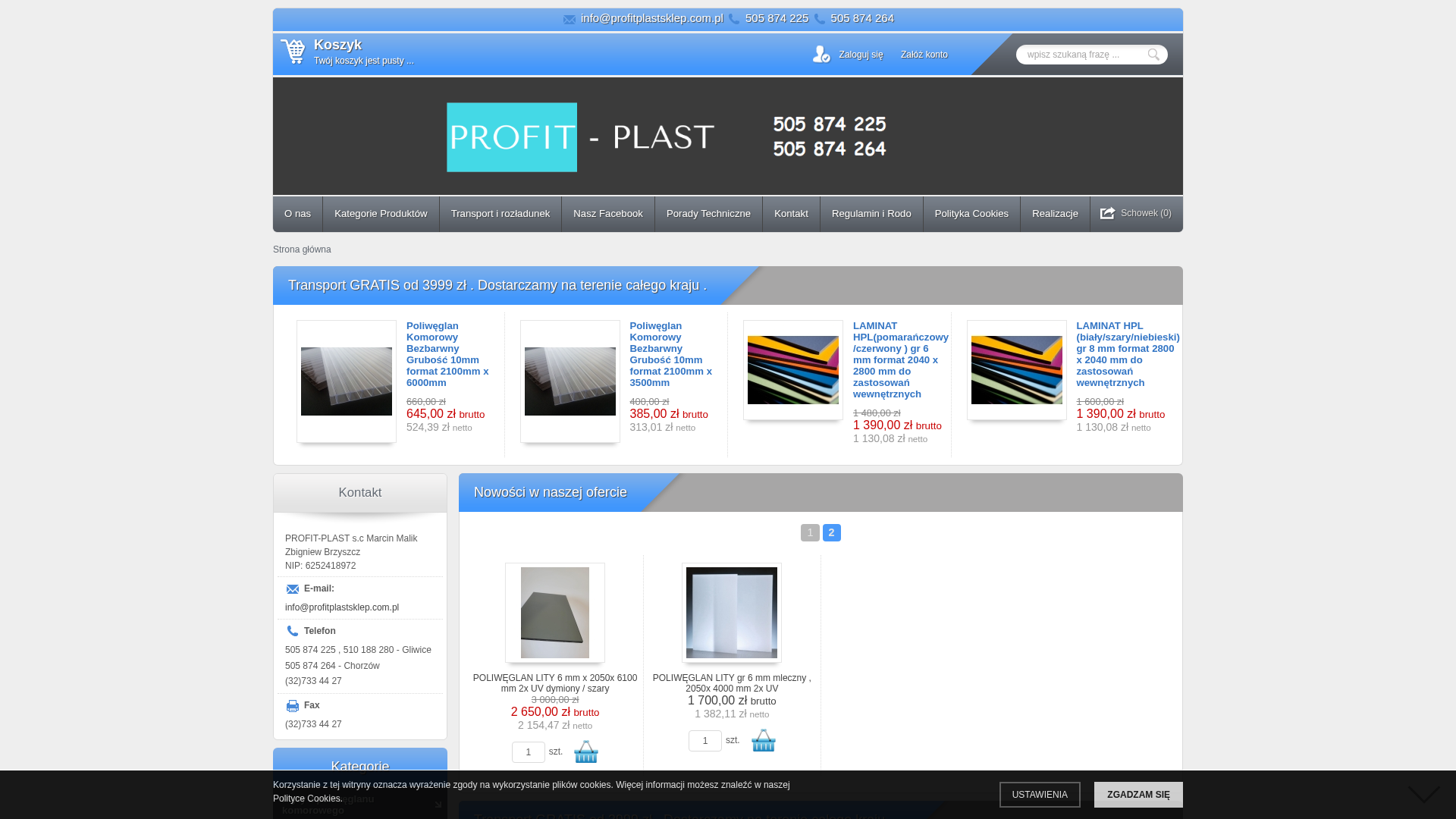Viewport: 1456px width, 819px height.
Task: Click quantity field for POLIWĘGLAN LITY dymiony
Action: 529,752
